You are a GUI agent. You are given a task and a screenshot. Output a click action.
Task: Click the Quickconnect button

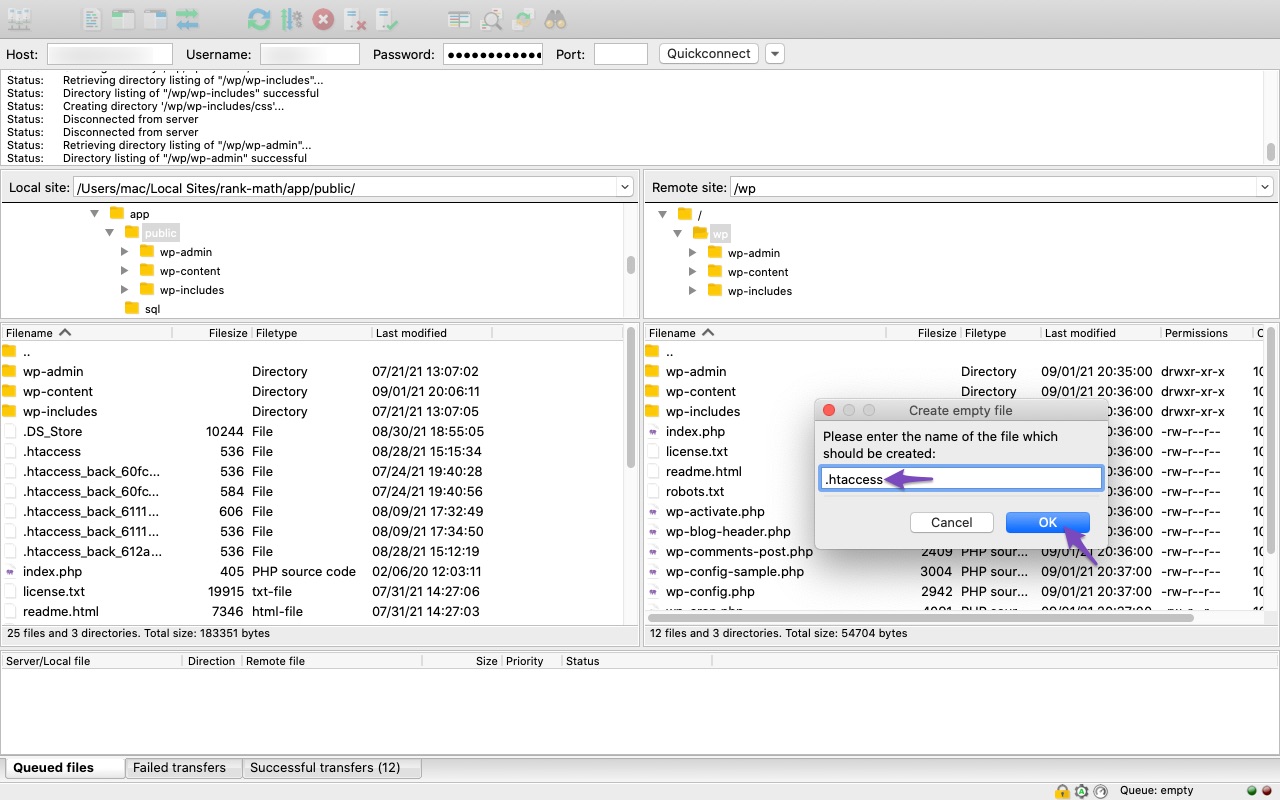point(709,54)
